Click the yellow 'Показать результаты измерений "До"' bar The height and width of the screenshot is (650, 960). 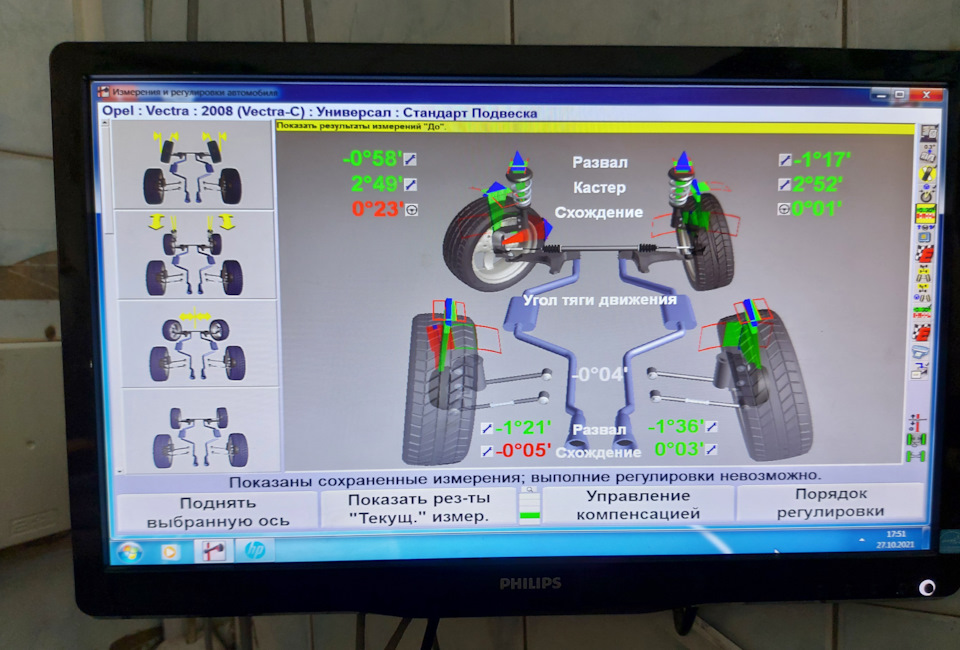[595, 127]
